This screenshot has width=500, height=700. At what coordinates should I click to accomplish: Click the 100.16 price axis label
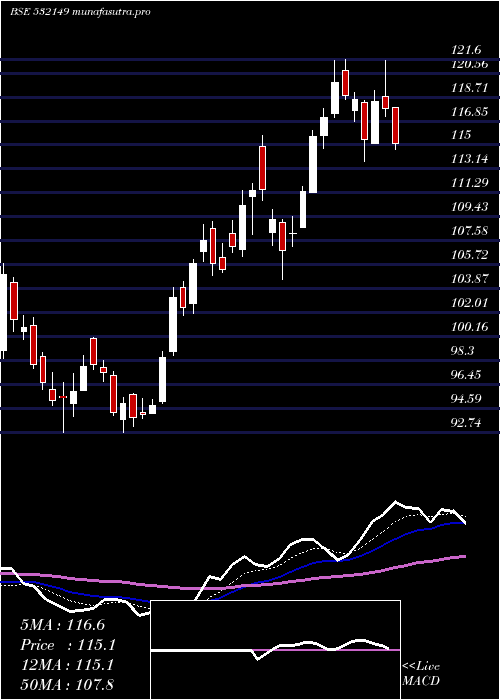pos(469,327)
